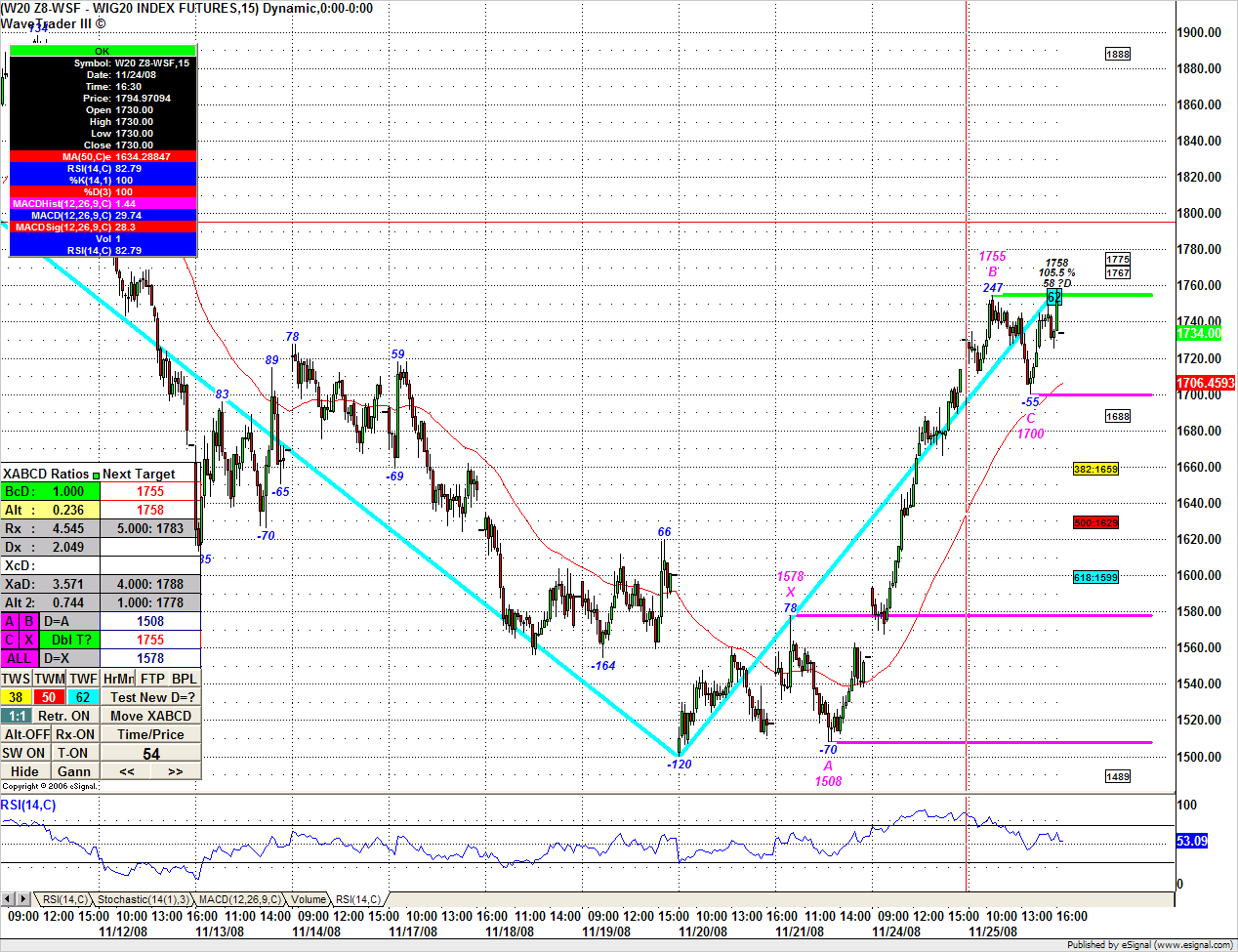Click target cell 4.000: 1788
Screen dimensions: 1238x952
point(150,584)
